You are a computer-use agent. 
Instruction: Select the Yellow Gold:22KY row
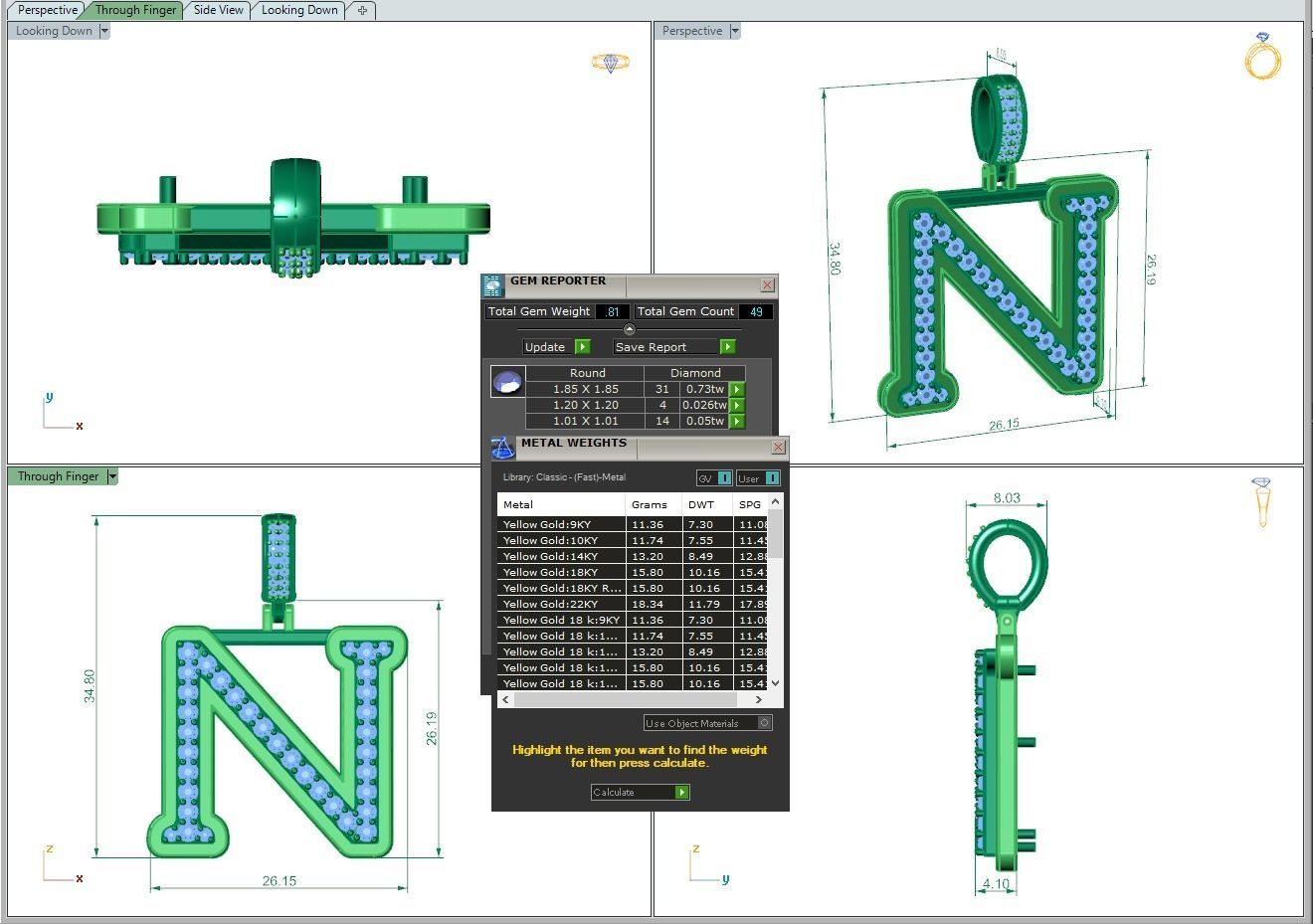633,604
